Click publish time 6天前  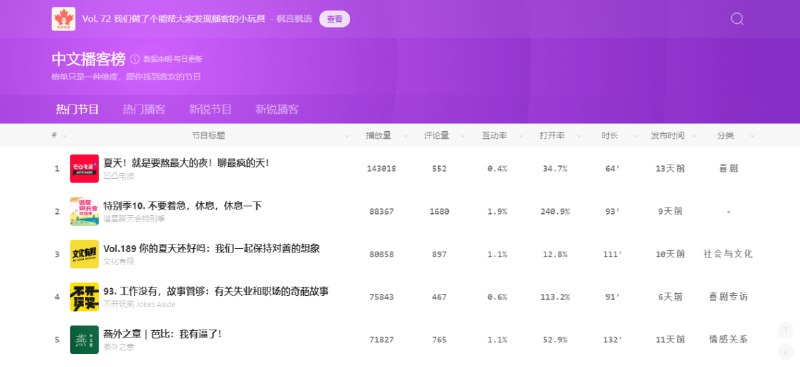pyautogui.click(x=670, y=297)
